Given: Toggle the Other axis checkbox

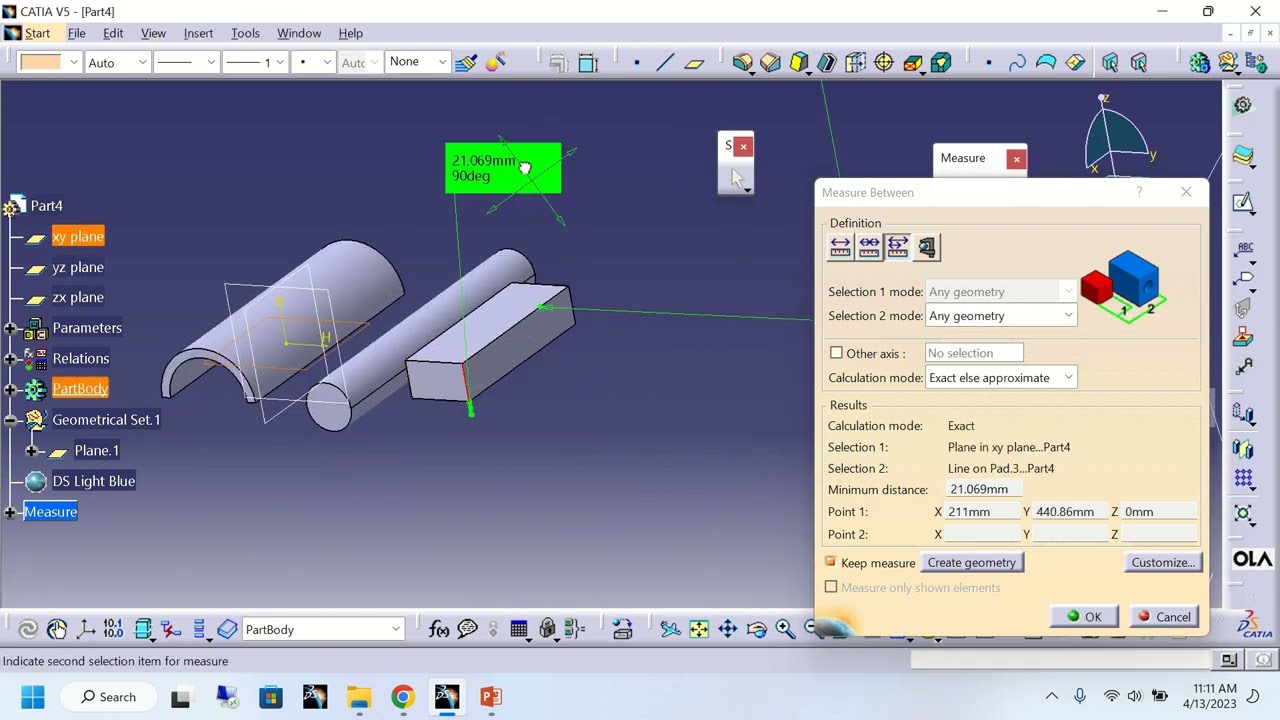Looking at the screenshot, I should tap(837, 353).
